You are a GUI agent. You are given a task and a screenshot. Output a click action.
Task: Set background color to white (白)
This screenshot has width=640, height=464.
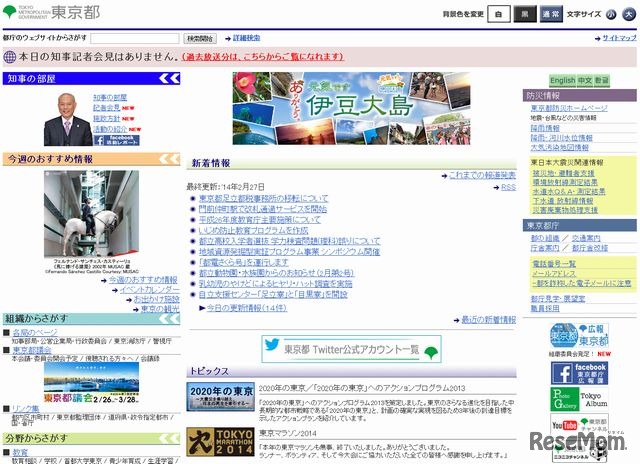[x=498, y=14]
